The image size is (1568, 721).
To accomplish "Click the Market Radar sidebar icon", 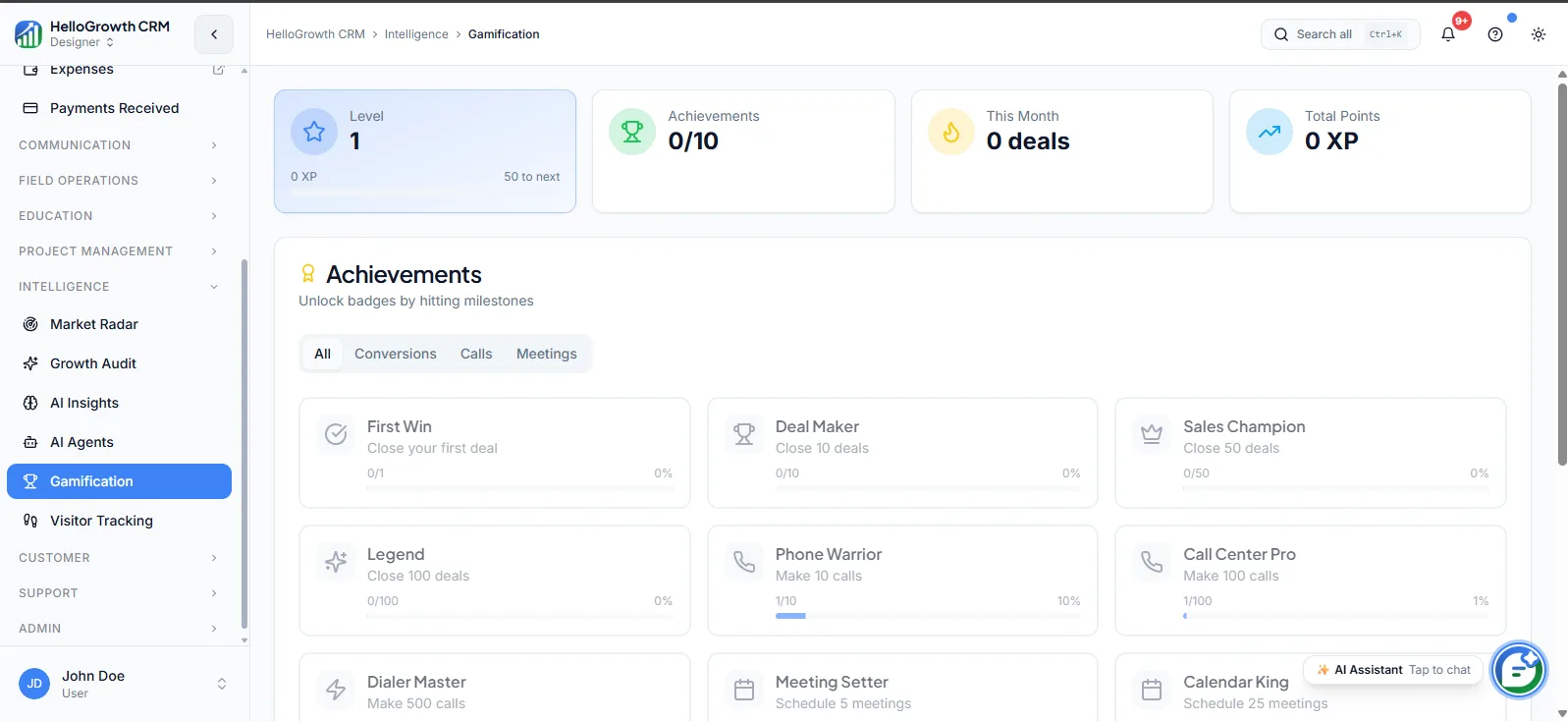I will pyautogui.click(x=30, y=324).
